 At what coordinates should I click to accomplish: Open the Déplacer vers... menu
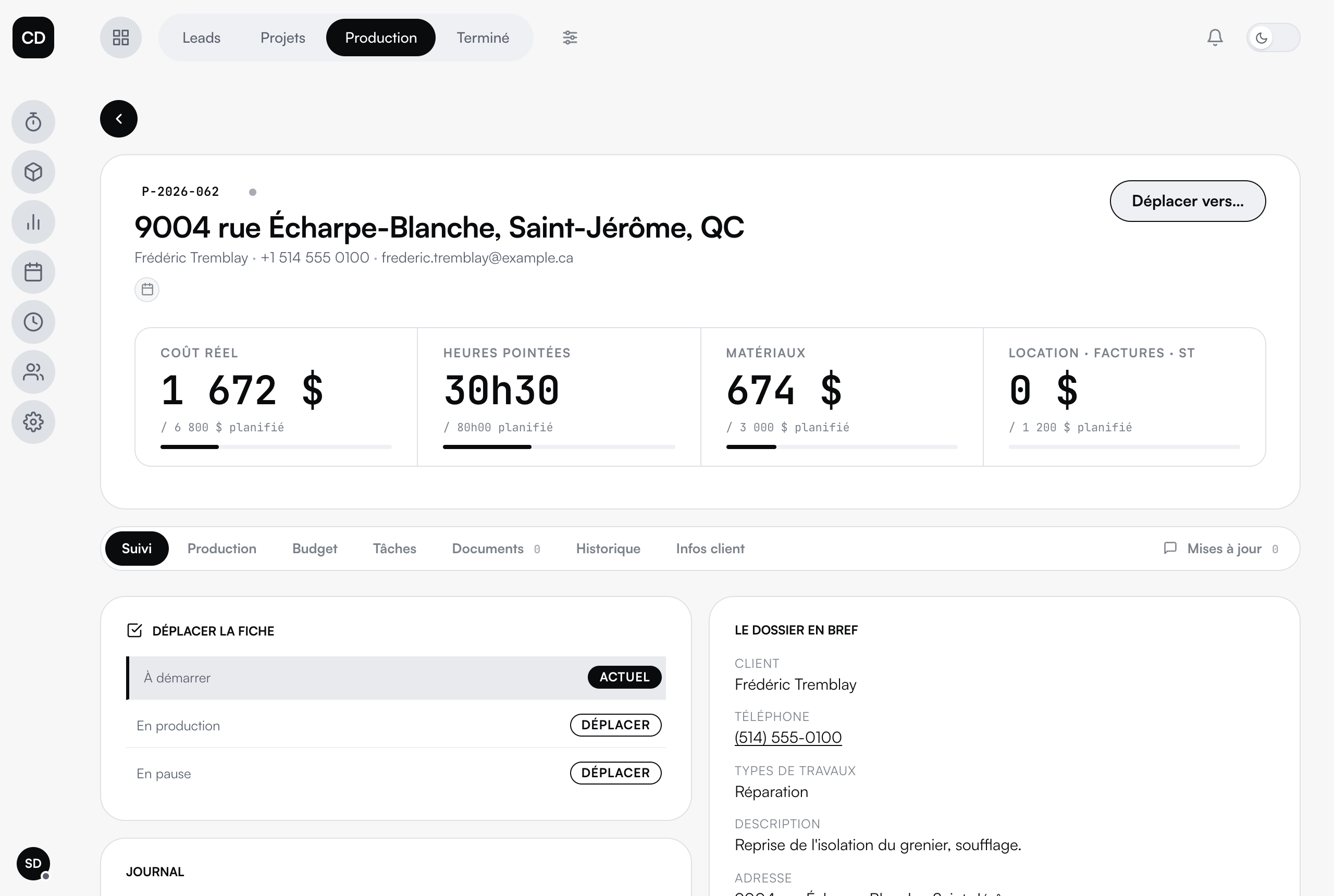tap(1187, 201)
